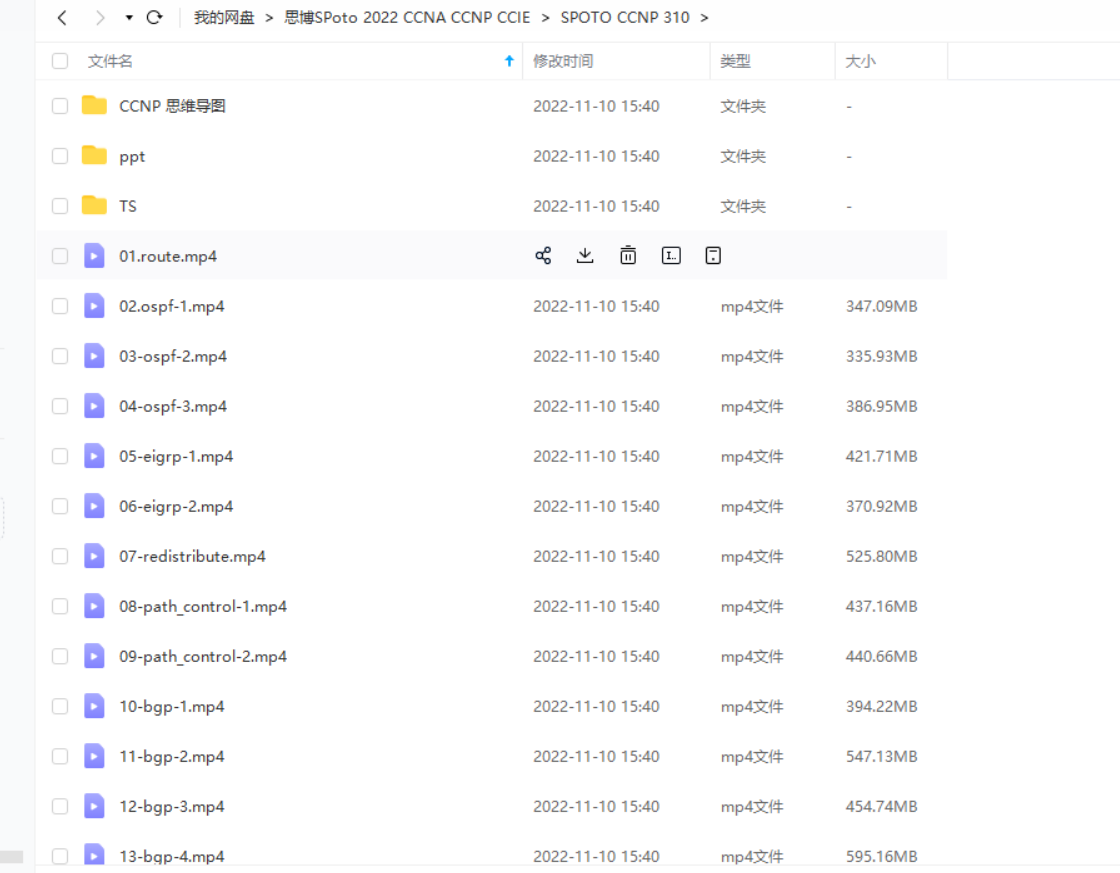The image size is (1120, 873).
Task: Select file name 05-eigrp-1.mp4
Action: pyautogui.click(x=176, y=457)
